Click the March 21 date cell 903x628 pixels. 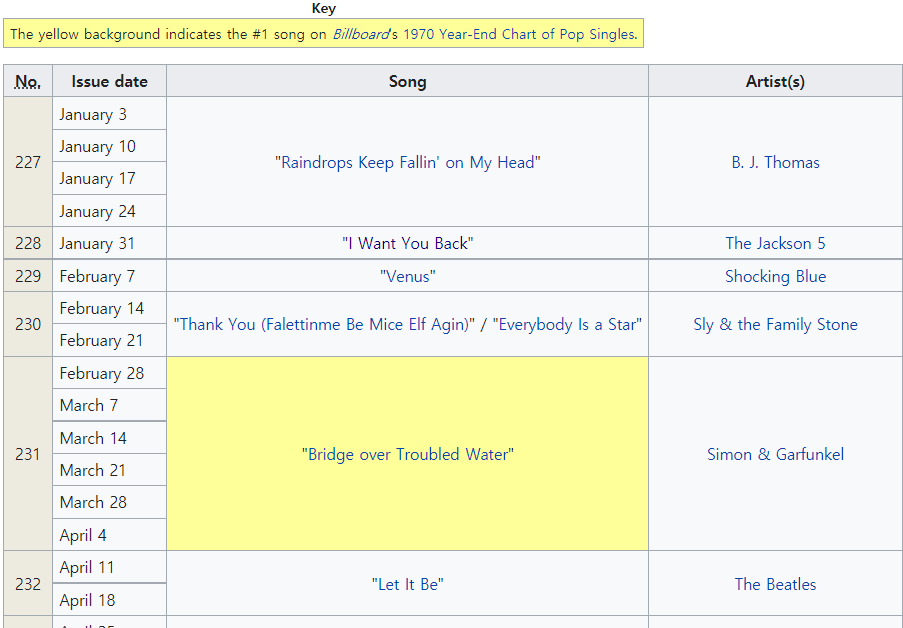click(109, 470)
